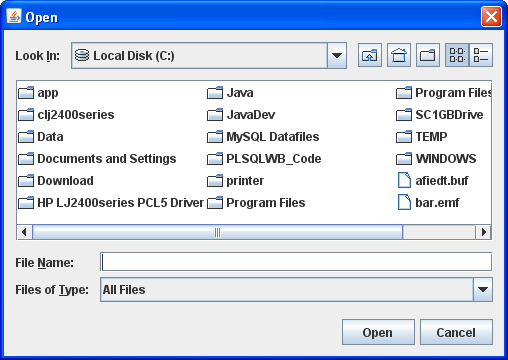Select the Java folder icon
Image resolution: width=508 pixels, height=360 pixels.
pyautogui.click(x=215, y=93)
